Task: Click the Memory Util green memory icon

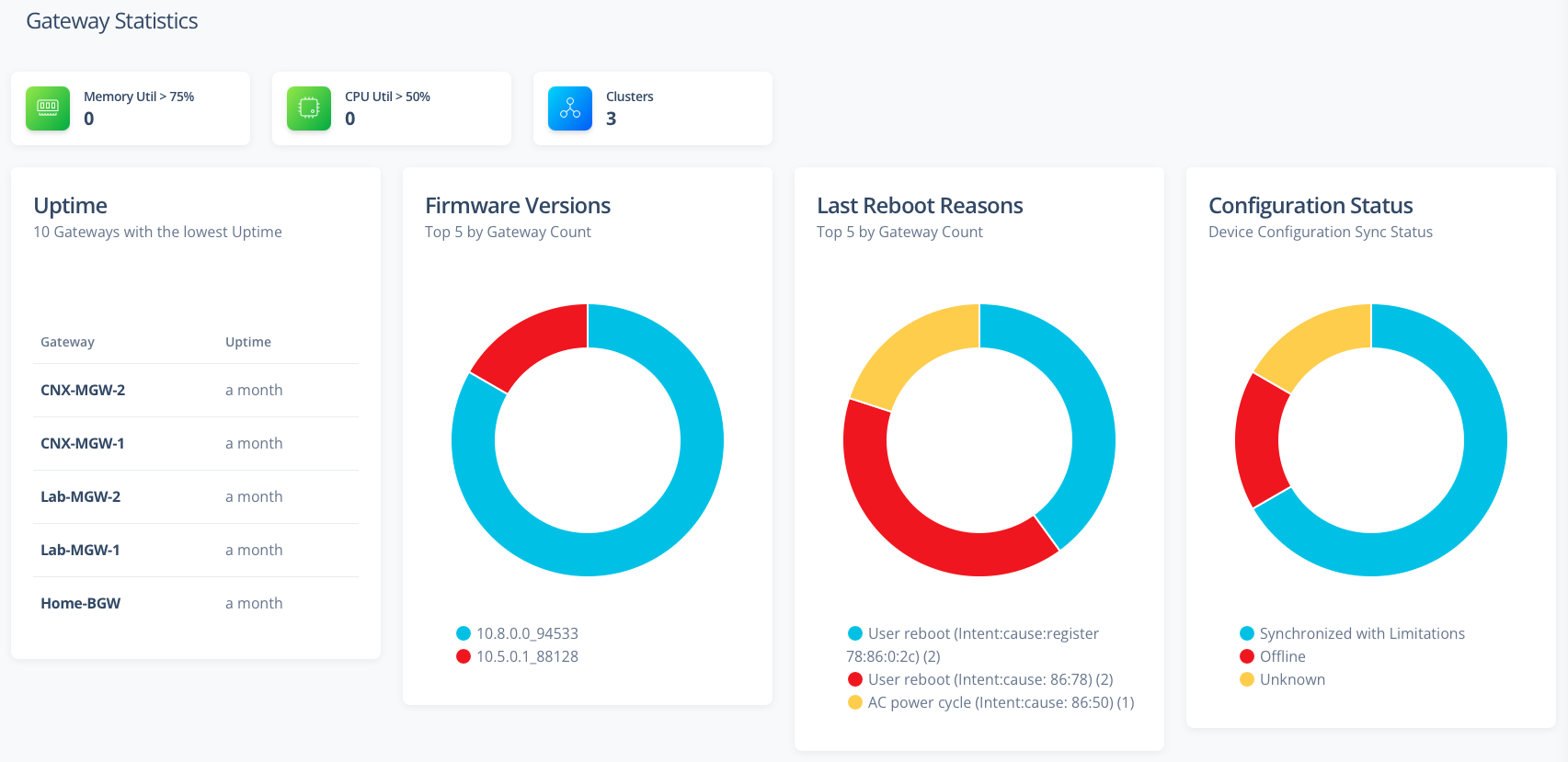Action: [48, 108]
